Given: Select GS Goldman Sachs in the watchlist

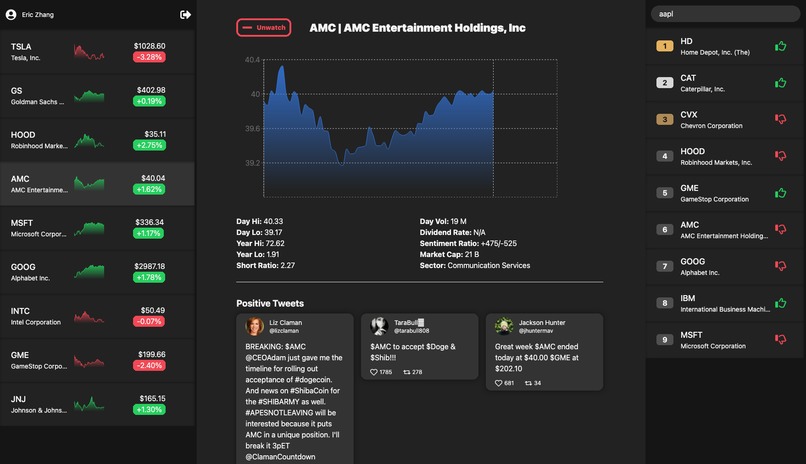Looking at the screenshot, I should click(x=97, y=96).
